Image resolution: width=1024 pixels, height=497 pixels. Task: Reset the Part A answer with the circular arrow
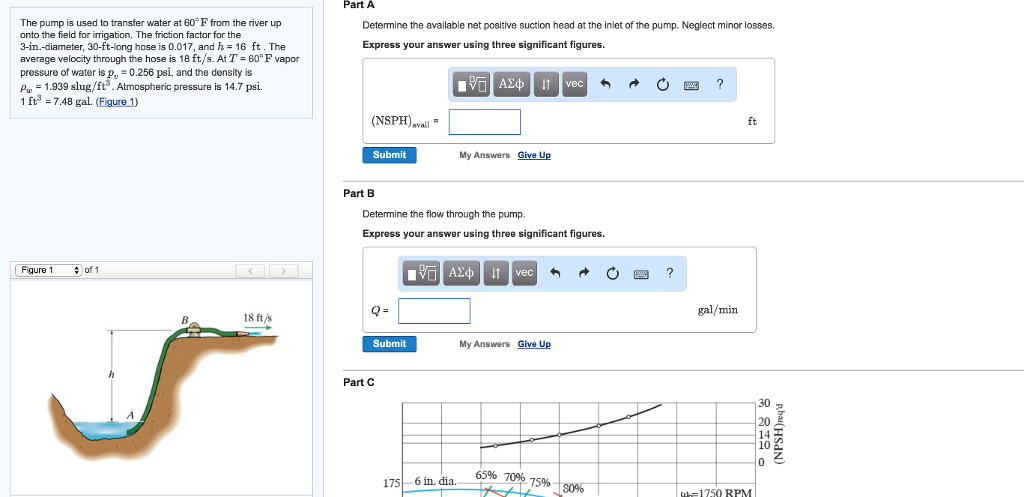pos(662,84)
